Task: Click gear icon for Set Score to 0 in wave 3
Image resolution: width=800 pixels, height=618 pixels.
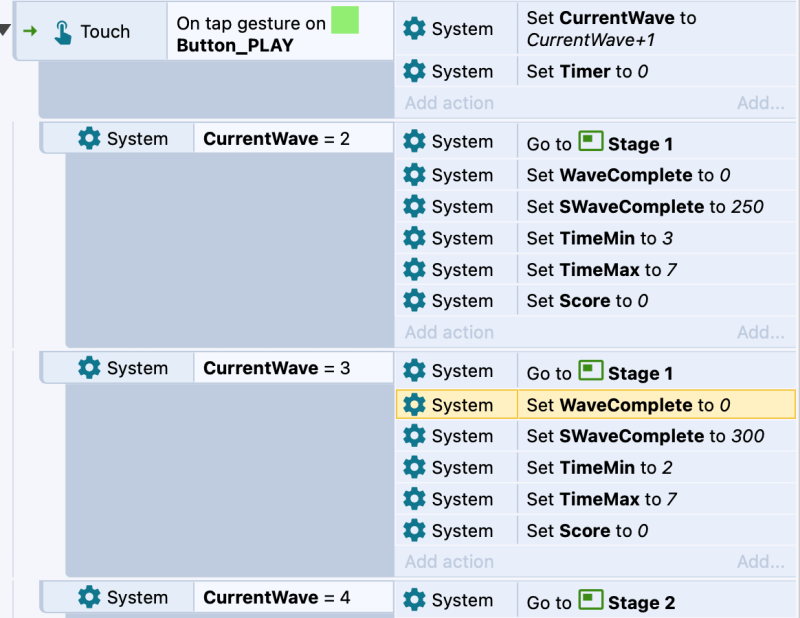Action: coord(414,530)
